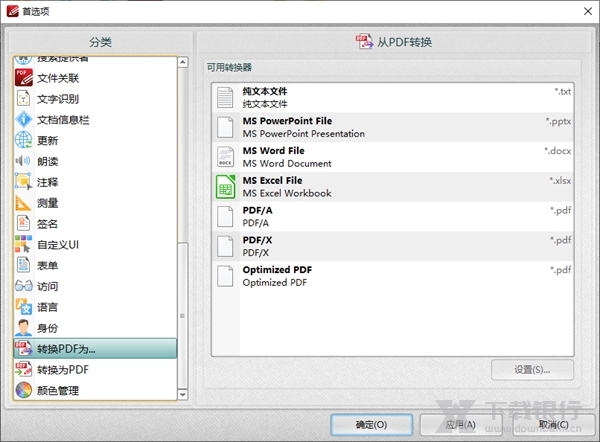Click the Optimized PDF page icon
The height and width of the screenshot is (442, 600).
(225, 276)
